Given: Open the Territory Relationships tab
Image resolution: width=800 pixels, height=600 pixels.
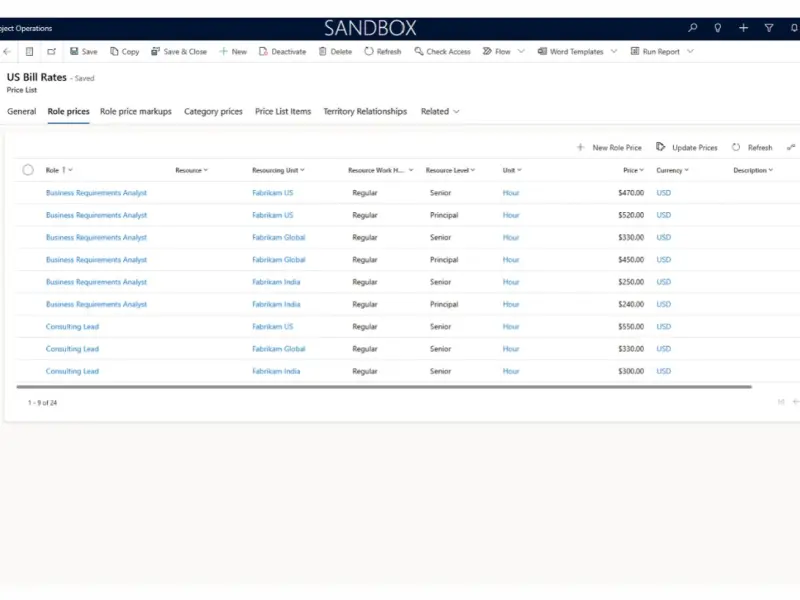Looking at the screenshot, I should click(x=365, y=112).
